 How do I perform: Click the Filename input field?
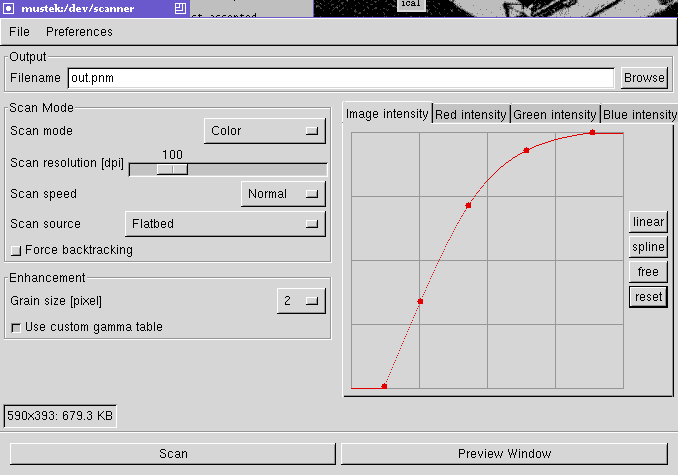pos(340,78)
